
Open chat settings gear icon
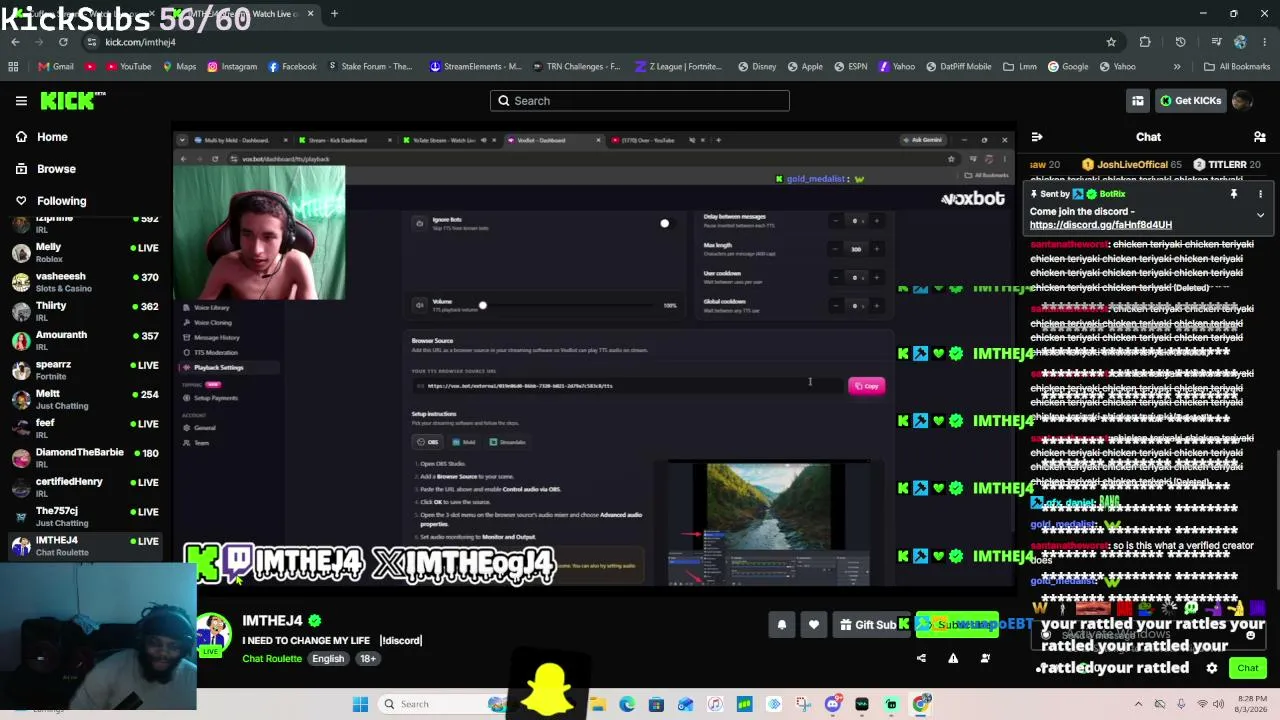pos(1212,668)
